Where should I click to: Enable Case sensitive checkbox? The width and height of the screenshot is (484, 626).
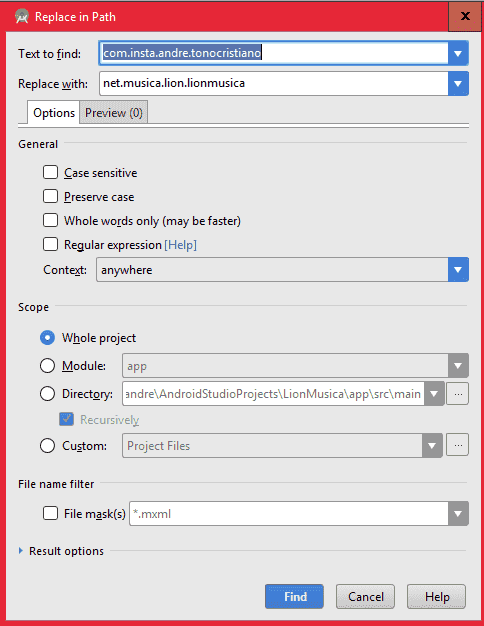pos(50,172)
